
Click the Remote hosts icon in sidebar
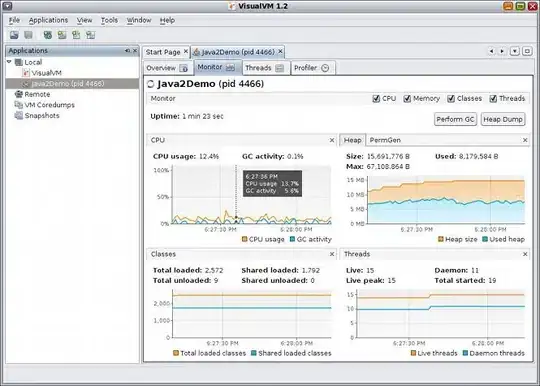pyautogui.click(x=18, y=94)
